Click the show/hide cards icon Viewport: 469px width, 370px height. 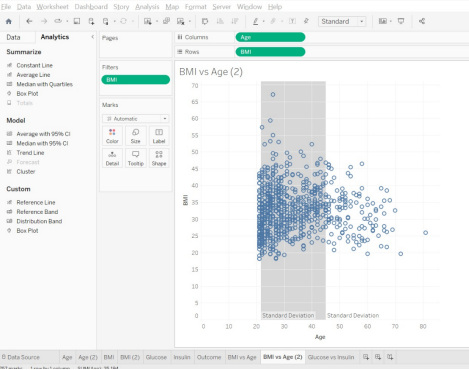383,21
